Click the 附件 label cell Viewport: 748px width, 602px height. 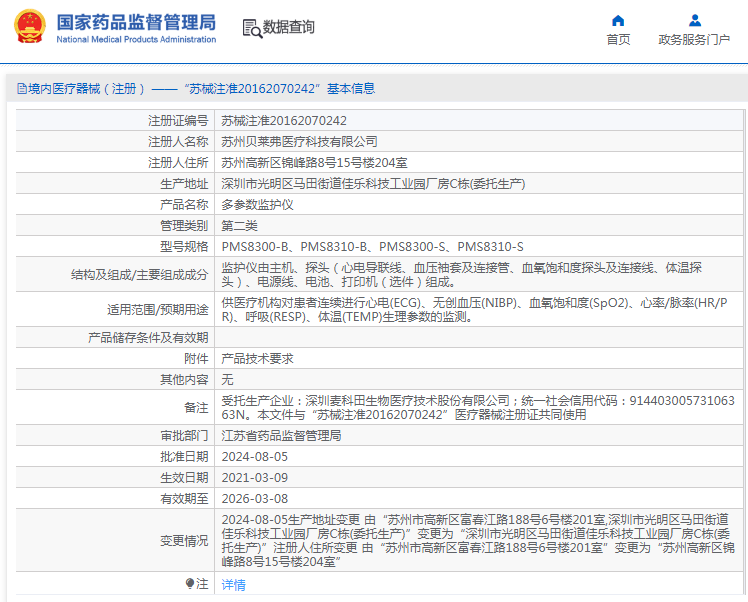click(x=115, y=359)
